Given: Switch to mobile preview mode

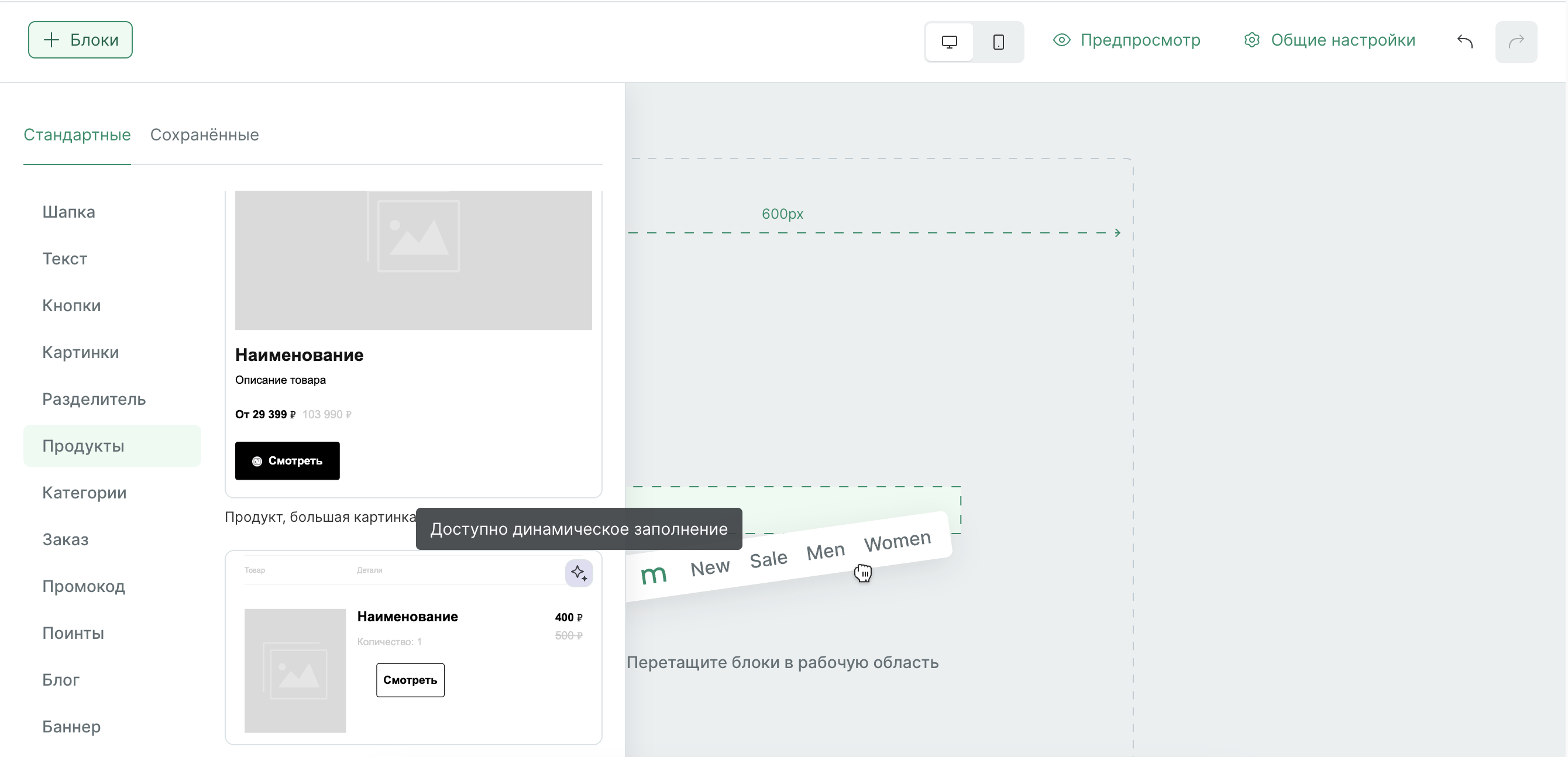Looking at the screenshot, I should 998,42.
